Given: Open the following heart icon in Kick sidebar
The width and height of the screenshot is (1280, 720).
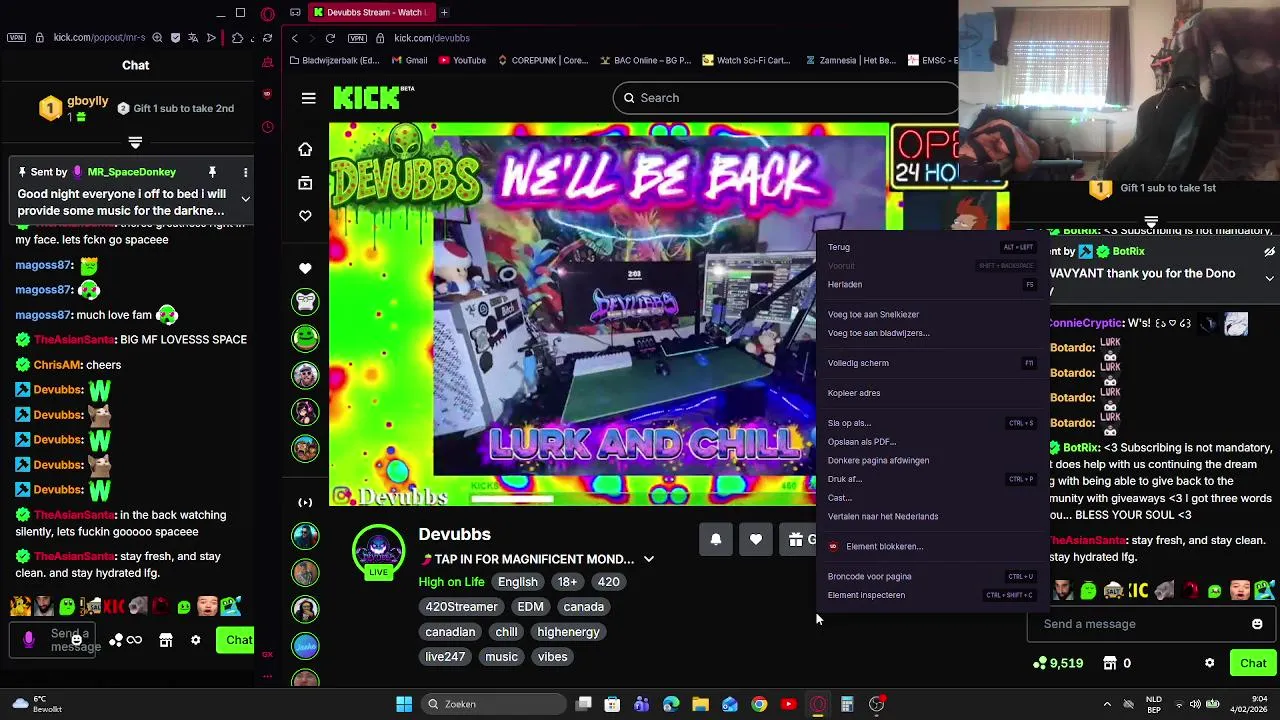Looking at the screenshot, I should pyautogui.click(x=305, y=215).
